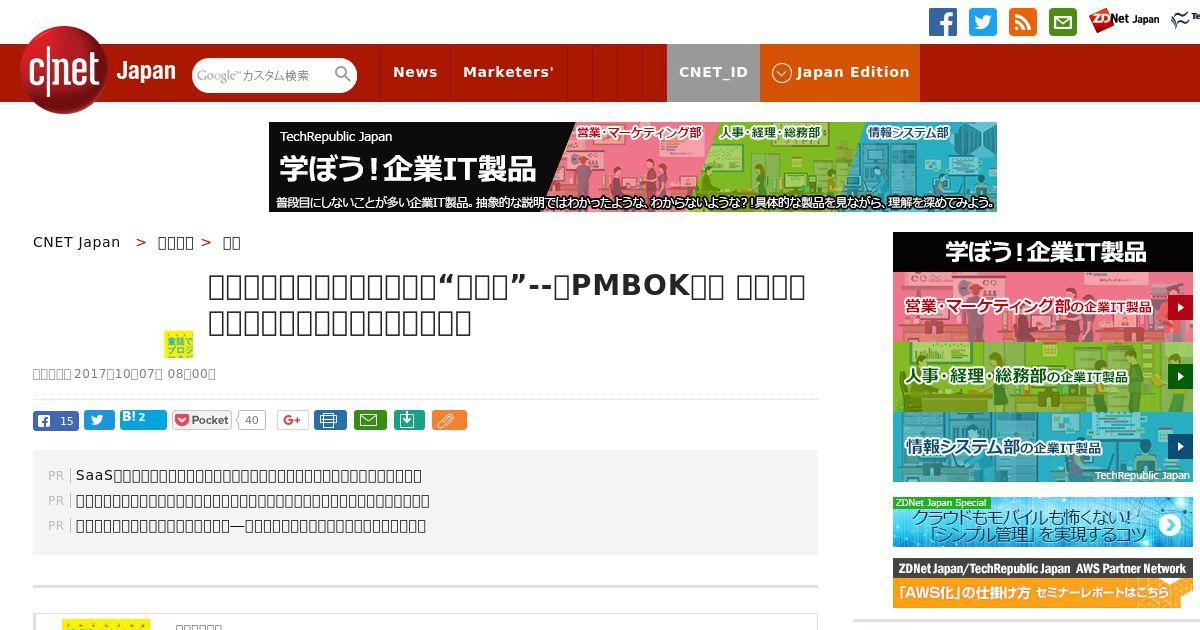This screenshot has height=630, width=1200.
Task: Save article to Pocket
Action: [202, 420]
